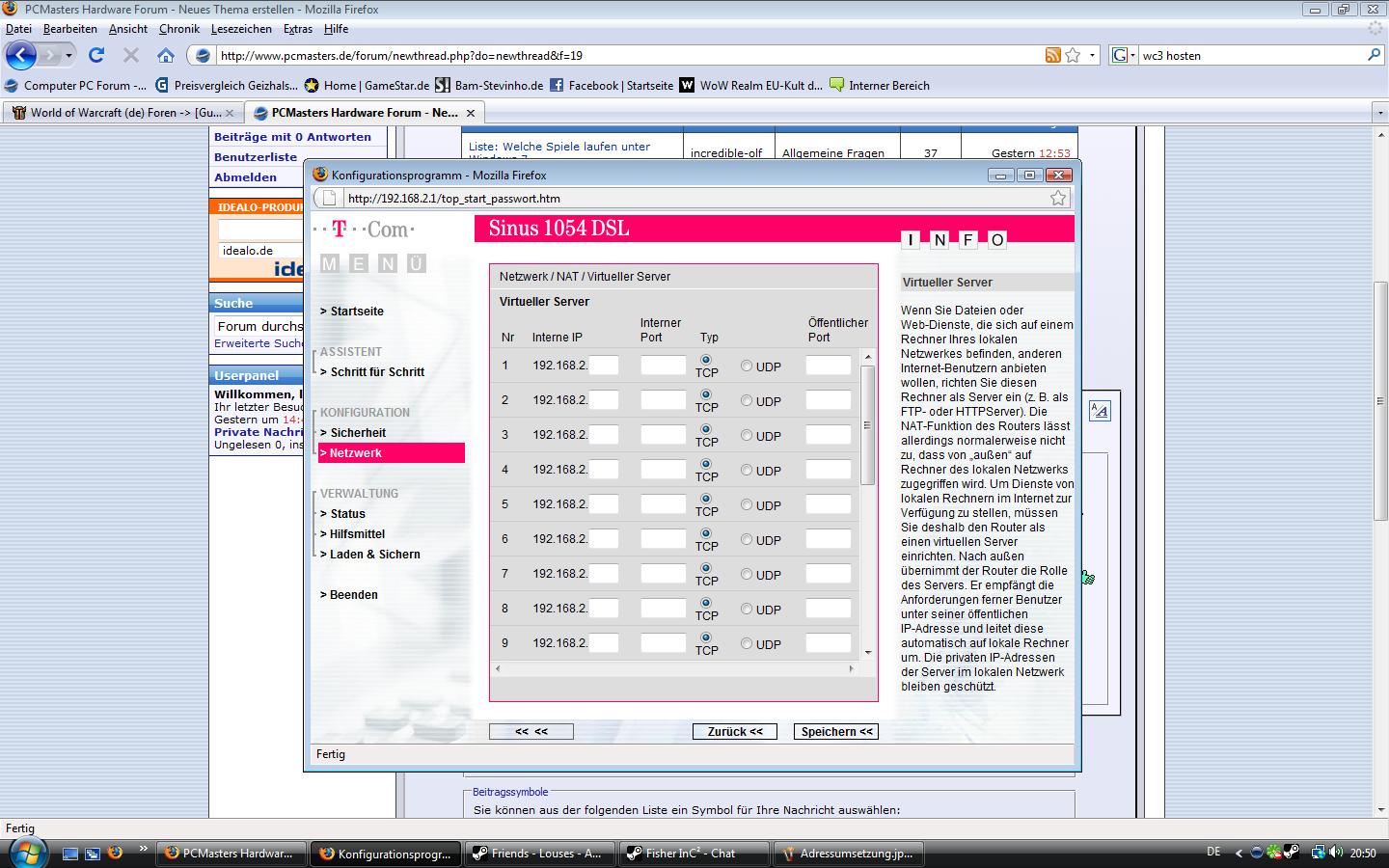The image size is (1389, 868).
Task: Select UDP radio button for row 8
Action: (x=747, y=610)
